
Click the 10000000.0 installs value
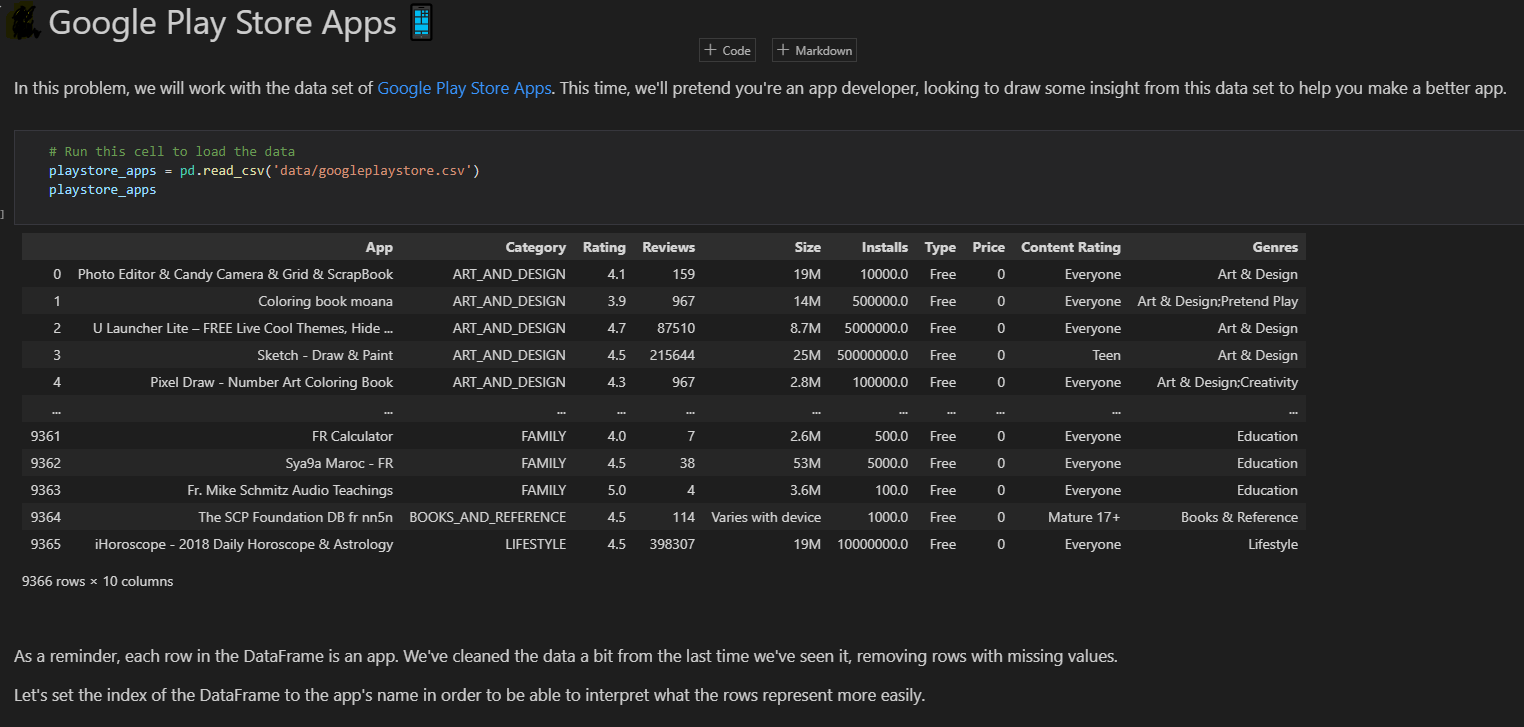tap(873, 544)
